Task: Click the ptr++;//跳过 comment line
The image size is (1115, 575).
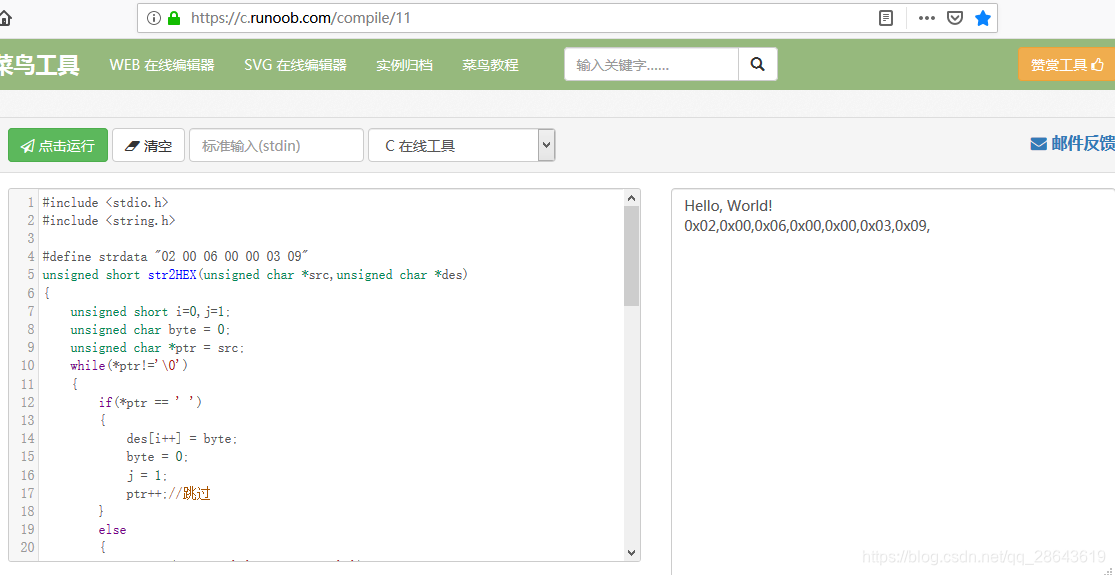Action: point(169,493)
